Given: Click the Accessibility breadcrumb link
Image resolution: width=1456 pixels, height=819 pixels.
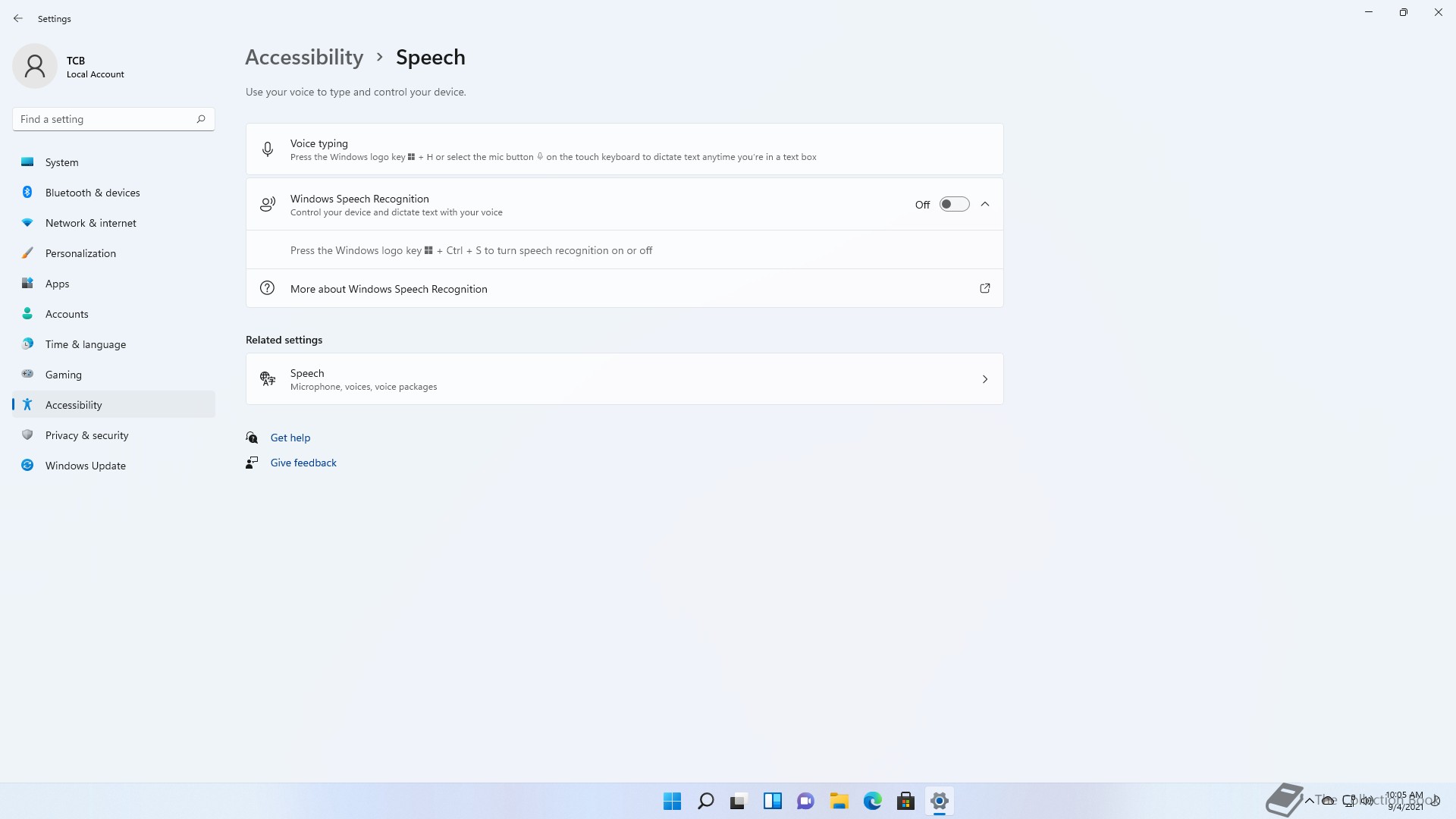Looking at the screenshot, I should click(x=304, y=58).
